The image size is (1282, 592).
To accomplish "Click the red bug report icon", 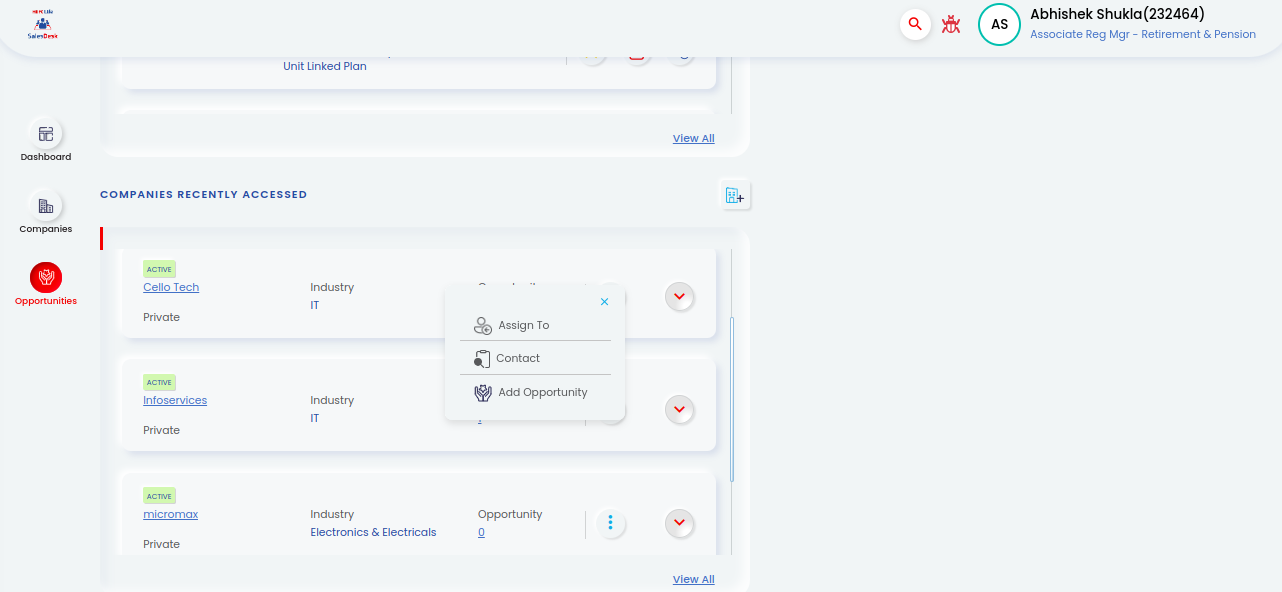I will click(x=951, y=24).
